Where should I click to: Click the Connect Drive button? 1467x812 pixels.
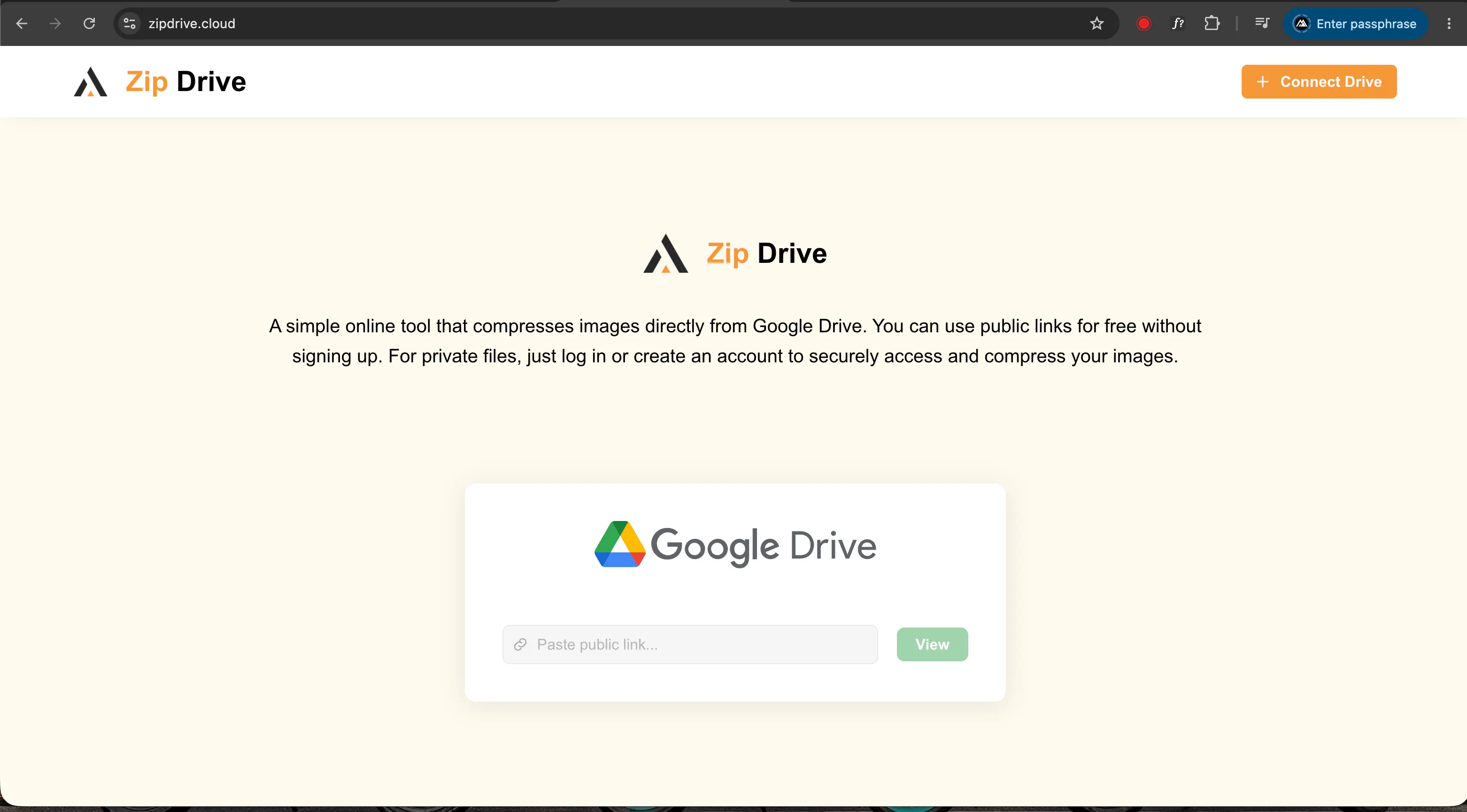(x=1319, y=81)
